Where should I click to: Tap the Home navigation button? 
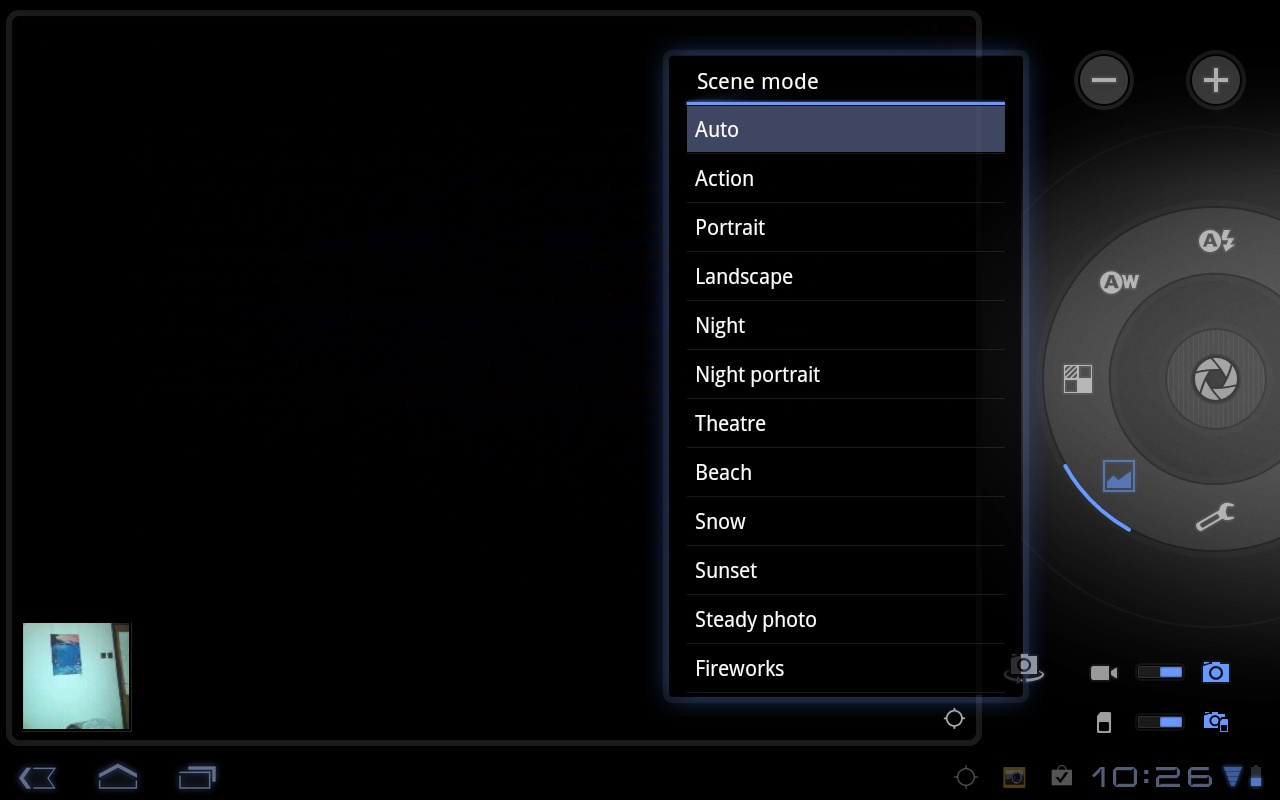[117, 776]
